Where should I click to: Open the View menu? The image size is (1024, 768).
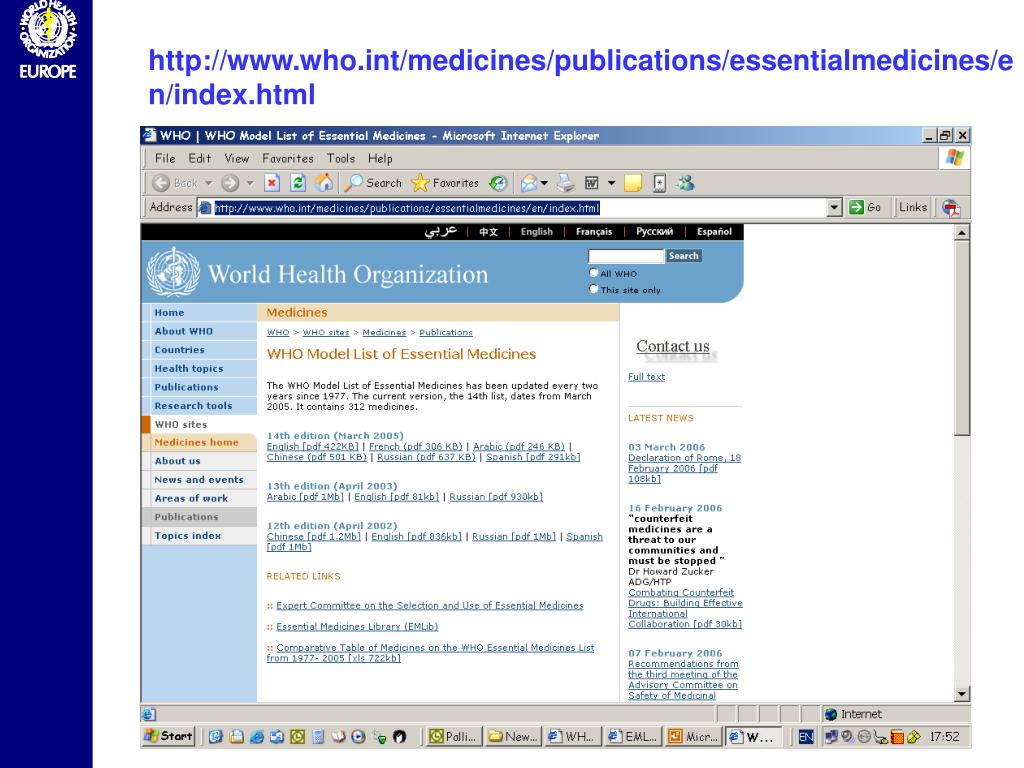tap(236, 159)
